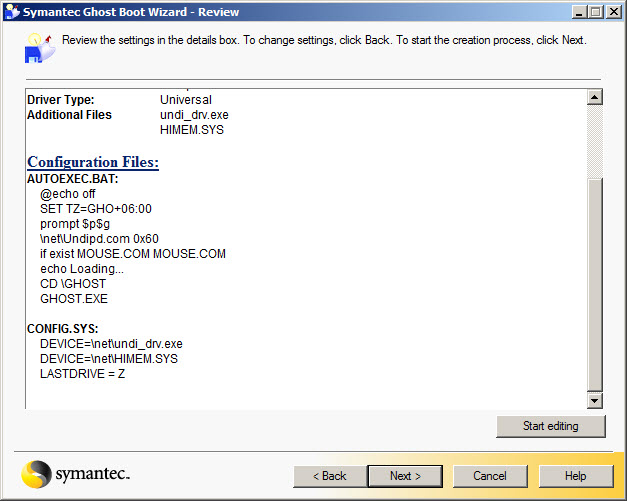The height and width of the screenshot is (501, 627).
Task: Click the Additional Files label
Action: [69, 115]
